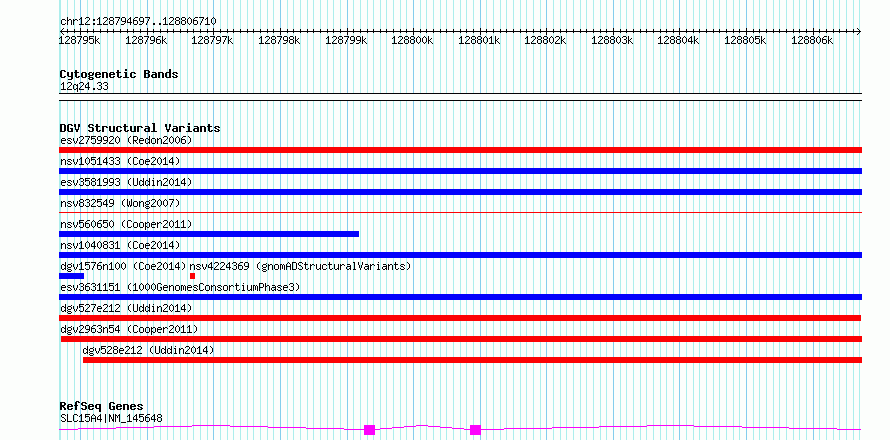Open variant dgv2963n54 (Cooper2011) label
Viewport: 890px width, 440px height.
click(x=129, y=329)
